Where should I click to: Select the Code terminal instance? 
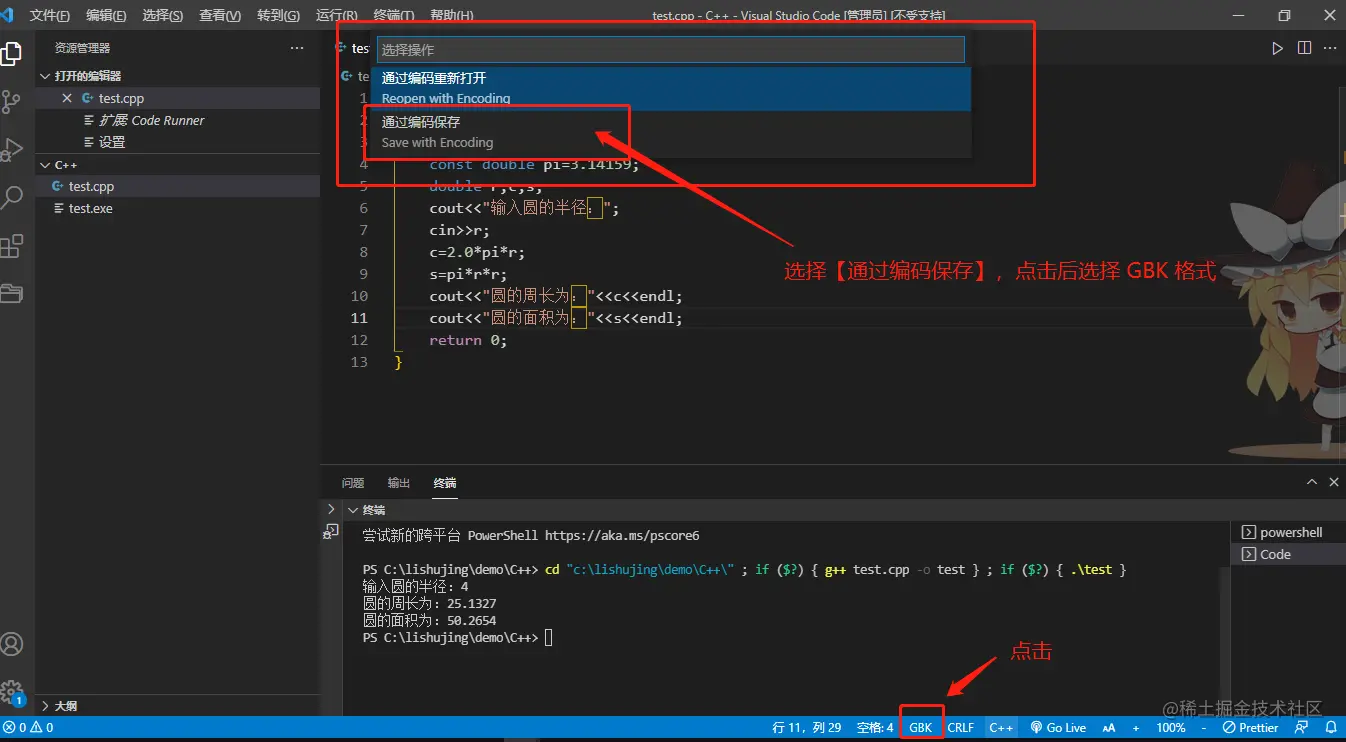[1288, 554]
